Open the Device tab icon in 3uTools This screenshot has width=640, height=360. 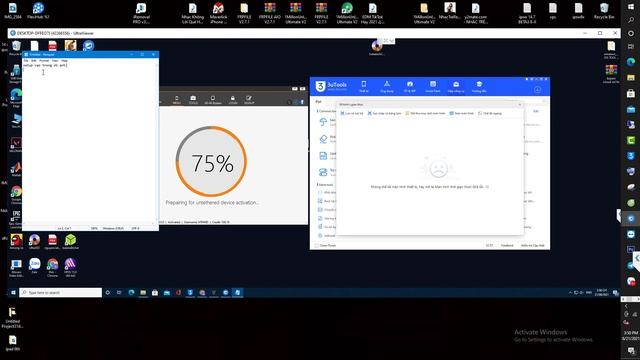(x=363, y=86)
